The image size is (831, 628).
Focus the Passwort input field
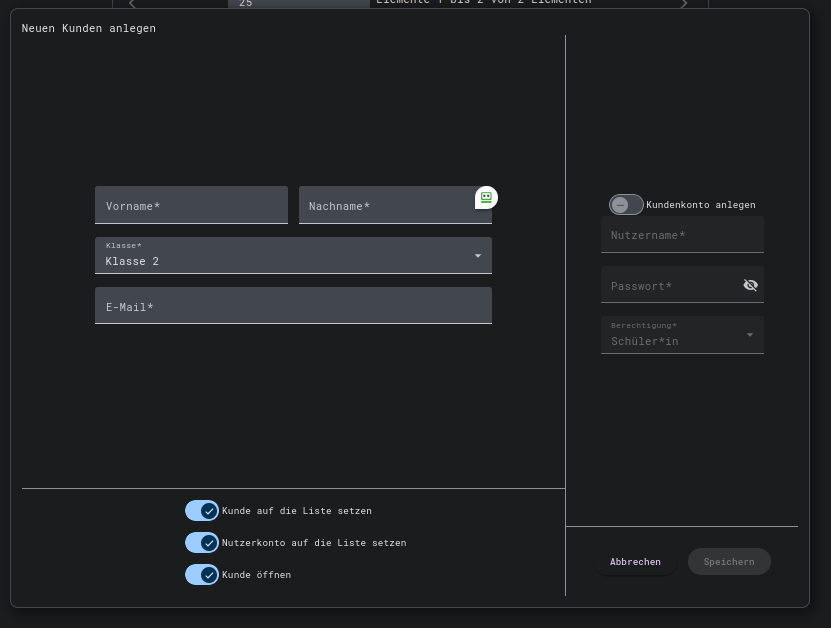(x=670, y=285)
